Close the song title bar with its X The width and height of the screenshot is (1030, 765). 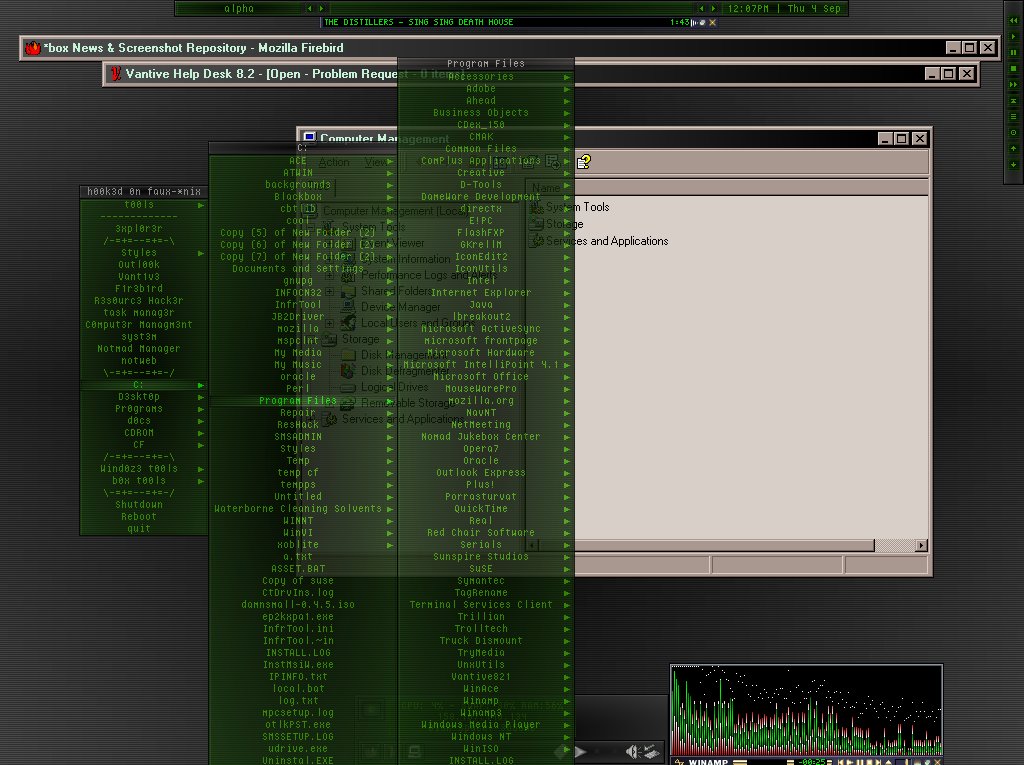[712, 22]
